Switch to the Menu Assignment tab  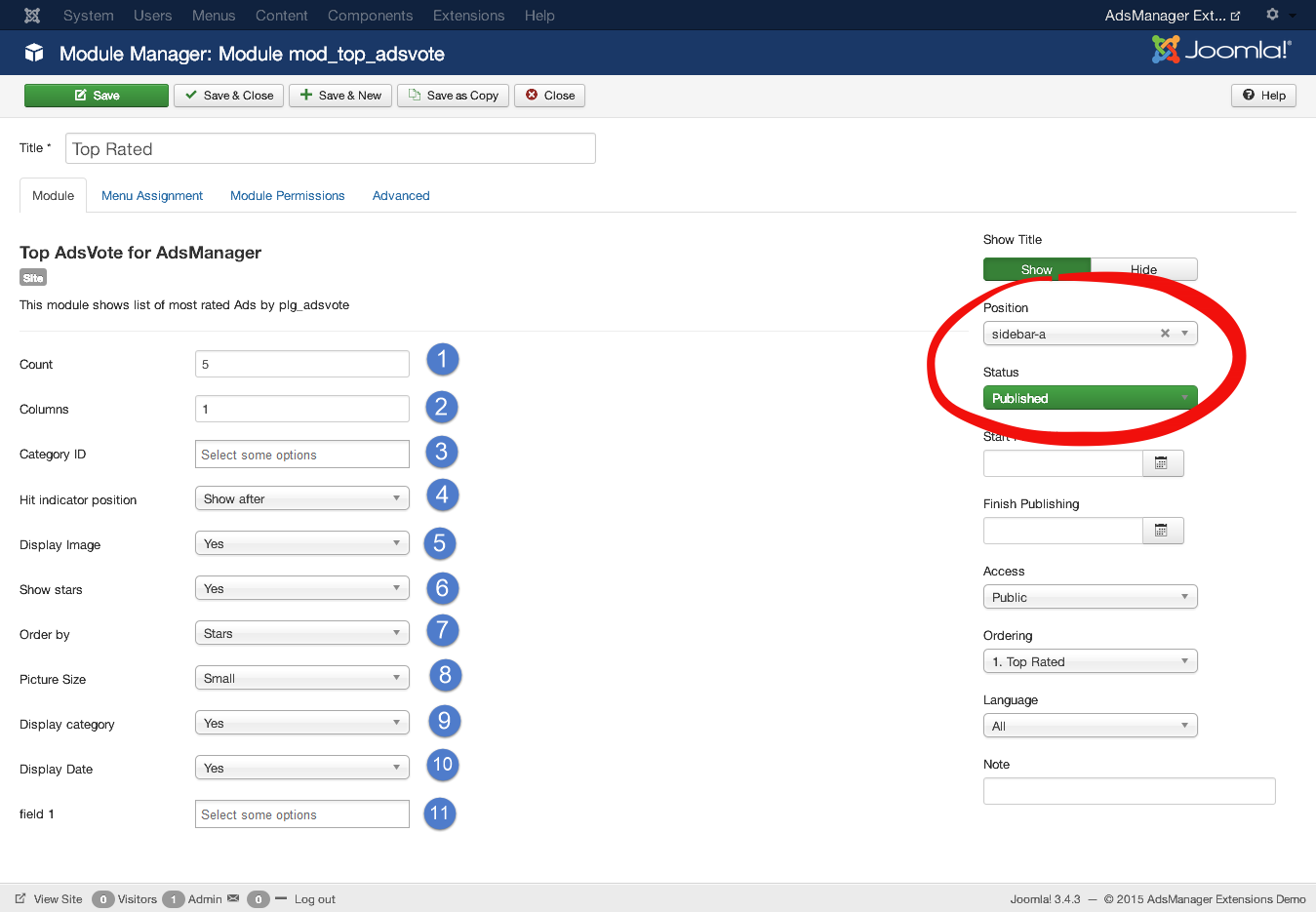[x=152, y=195]
